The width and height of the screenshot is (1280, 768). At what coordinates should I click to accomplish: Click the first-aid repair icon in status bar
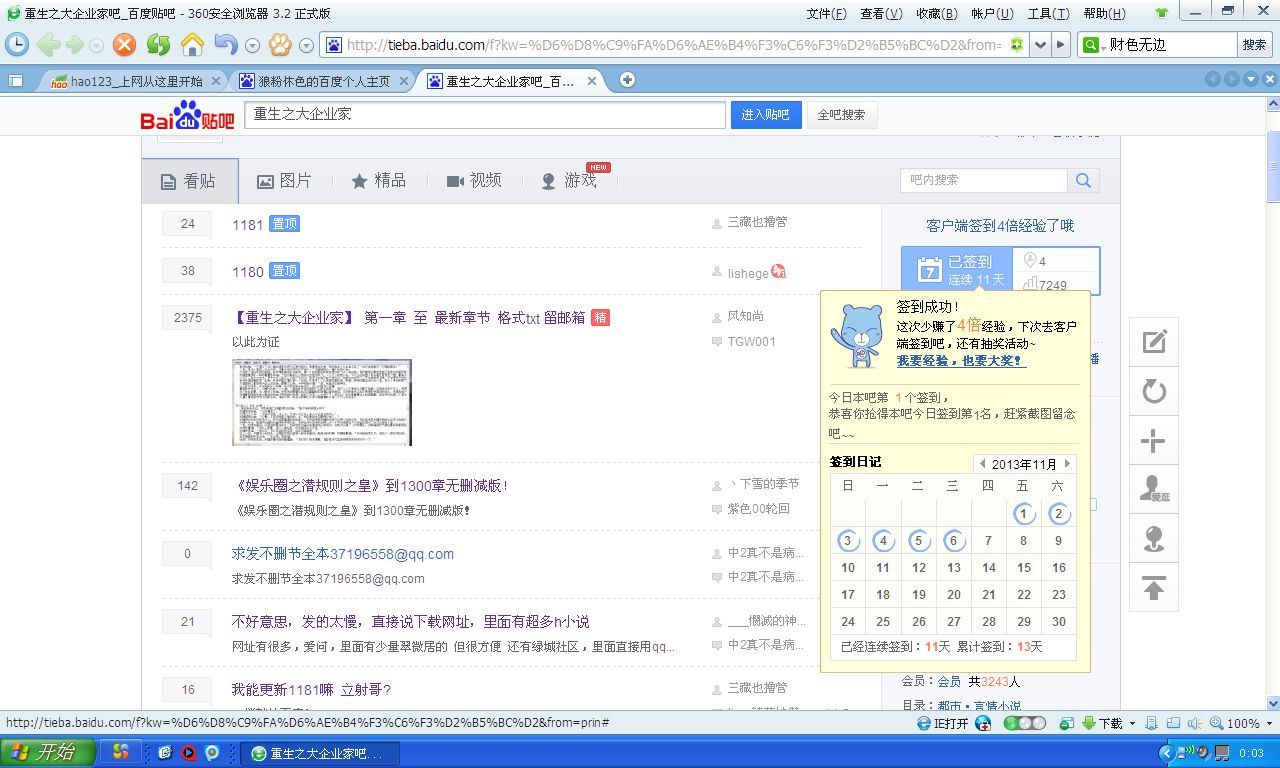984,723
